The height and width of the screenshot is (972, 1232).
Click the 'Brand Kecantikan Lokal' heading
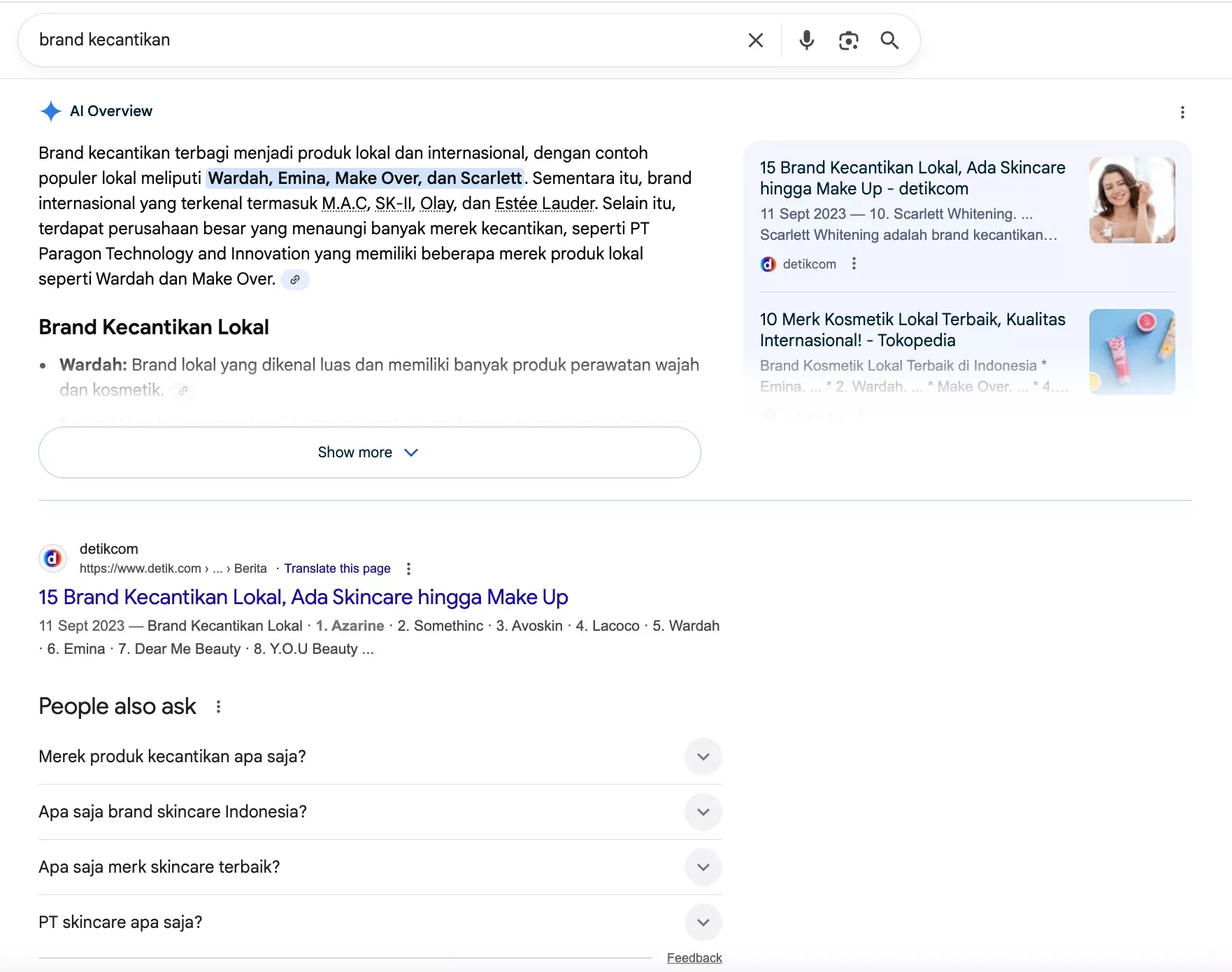click(x=154, y=327)
